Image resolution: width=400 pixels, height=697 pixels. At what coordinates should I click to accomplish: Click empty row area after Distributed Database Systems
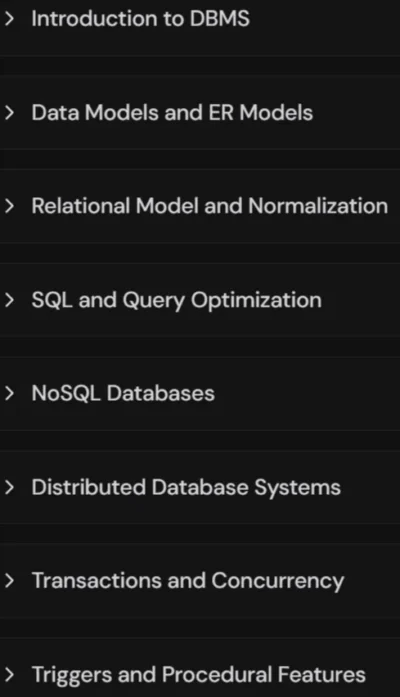point(371,487)
